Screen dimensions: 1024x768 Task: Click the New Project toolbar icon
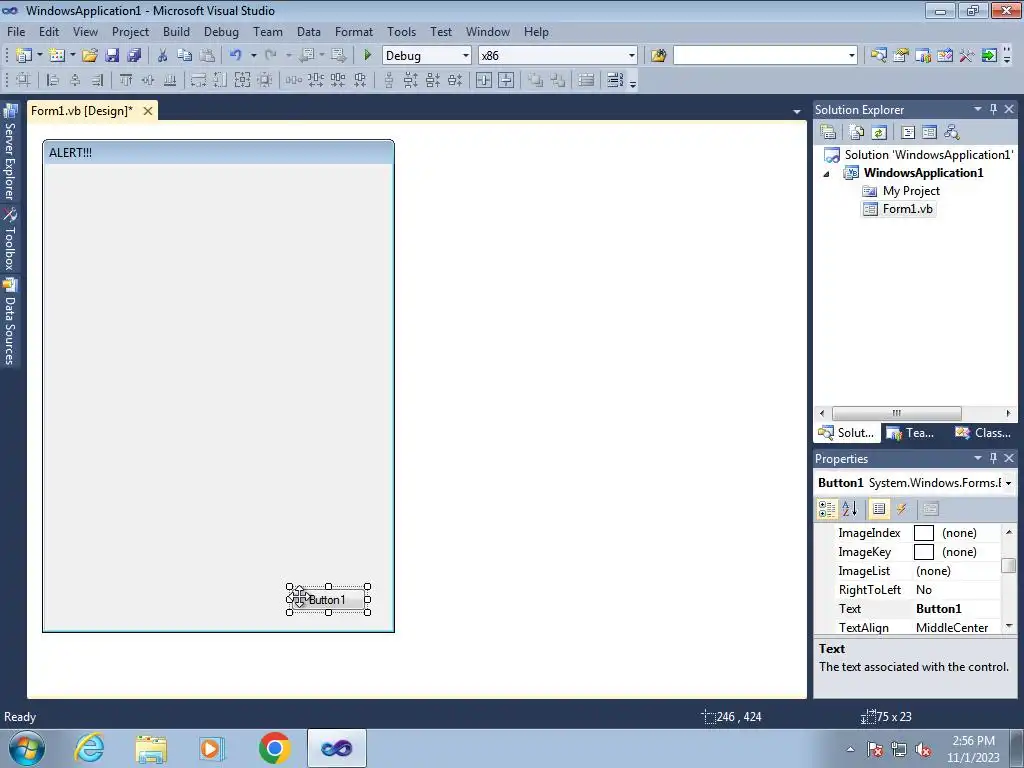point(24,56)
